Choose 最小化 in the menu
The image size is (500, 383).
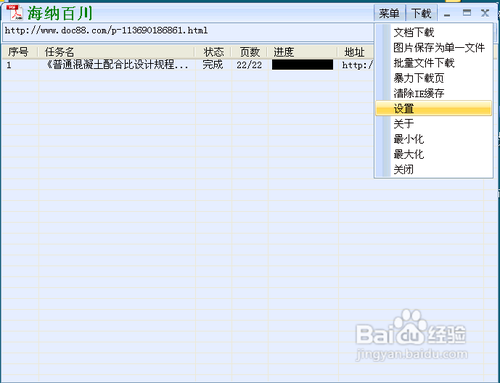434,139
